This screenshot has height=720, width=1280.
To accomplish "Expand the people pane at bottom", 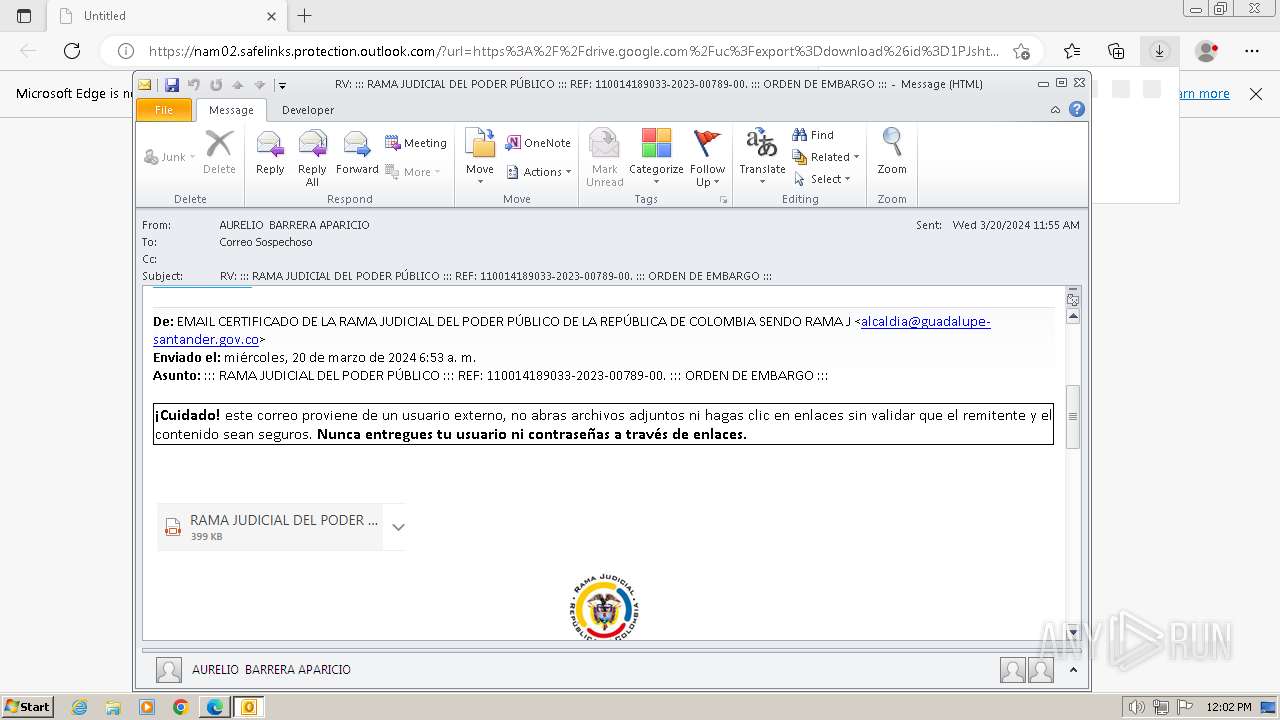I will click(1073, 670).
